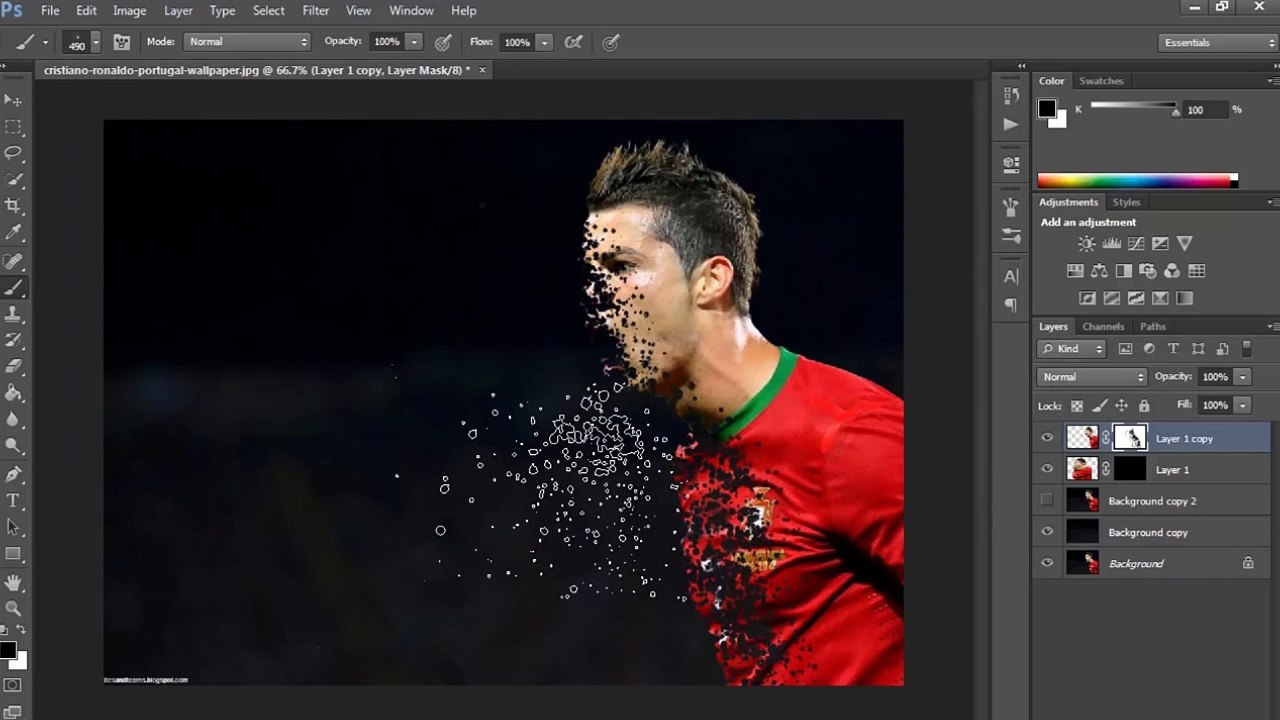1280x720 pixels.
Task: Open the File menu
Action: pyautogui.click(x=50, y=10)
